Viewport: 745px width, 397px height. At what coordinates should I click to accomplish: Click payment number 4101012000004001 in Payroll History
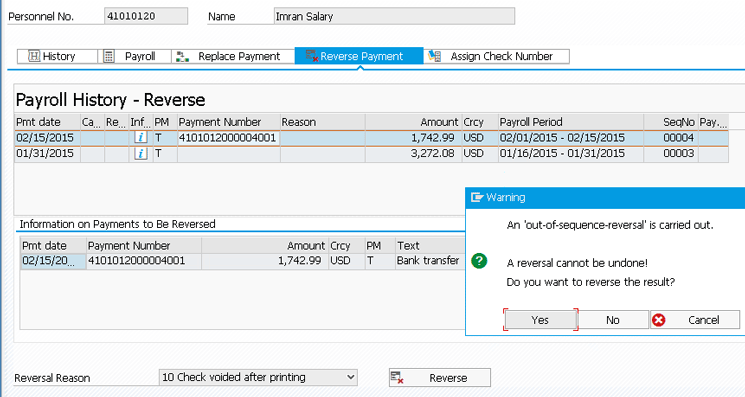point(229,138)
